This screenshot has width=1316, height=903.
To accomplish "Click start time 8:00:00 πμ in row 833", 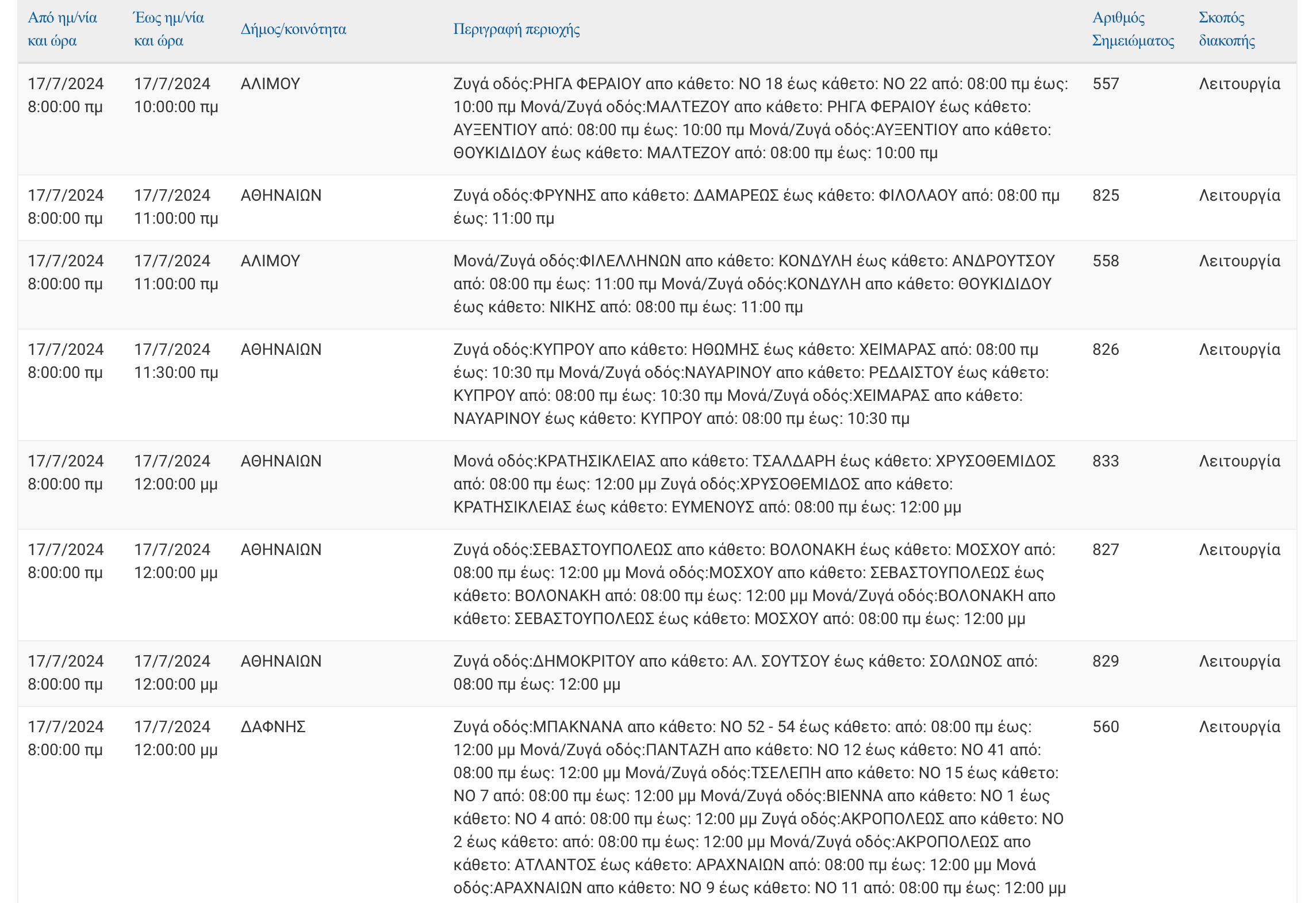I will 66,484.
